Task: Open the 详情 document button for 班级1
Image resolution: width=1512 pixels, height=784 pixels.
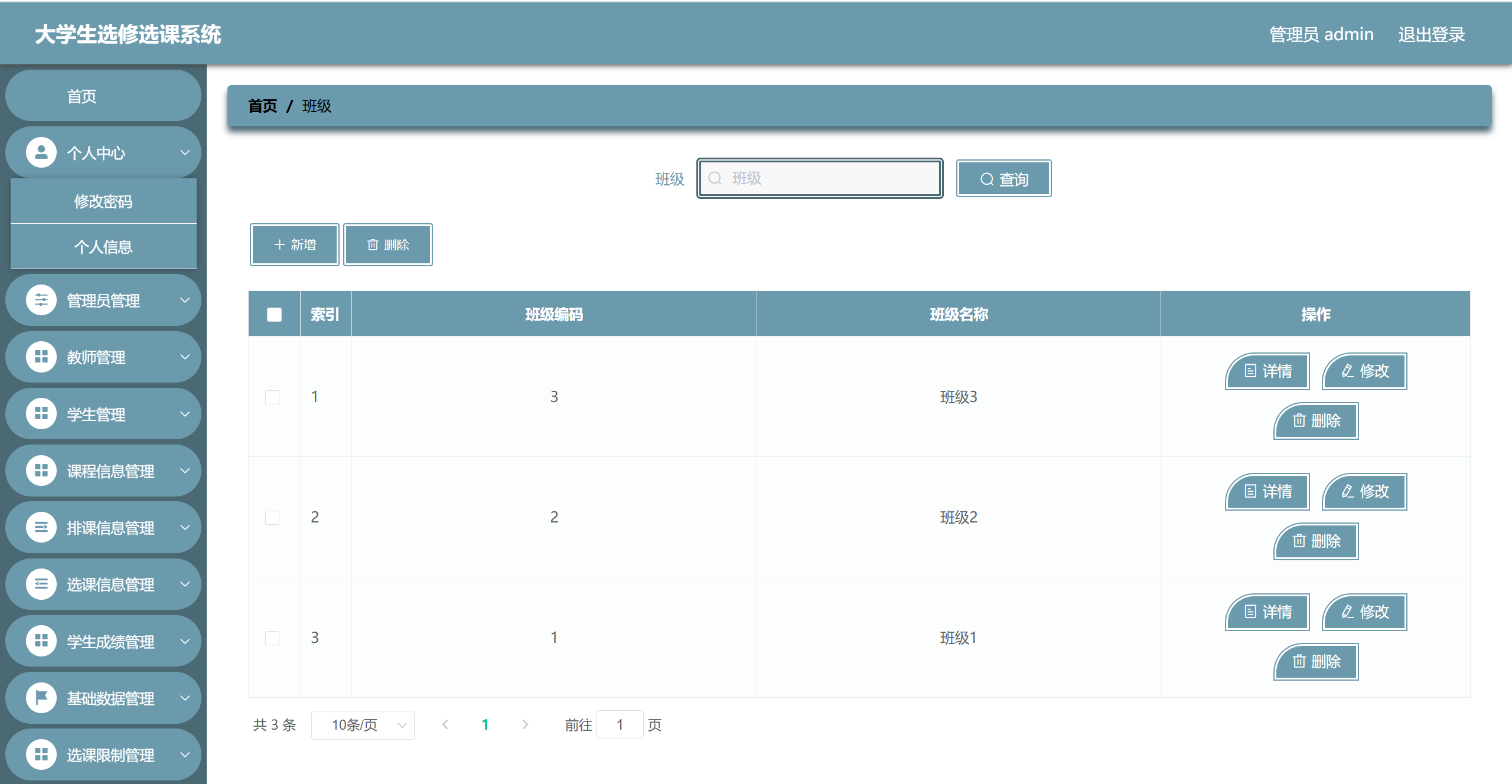Action: (1267, 612)
